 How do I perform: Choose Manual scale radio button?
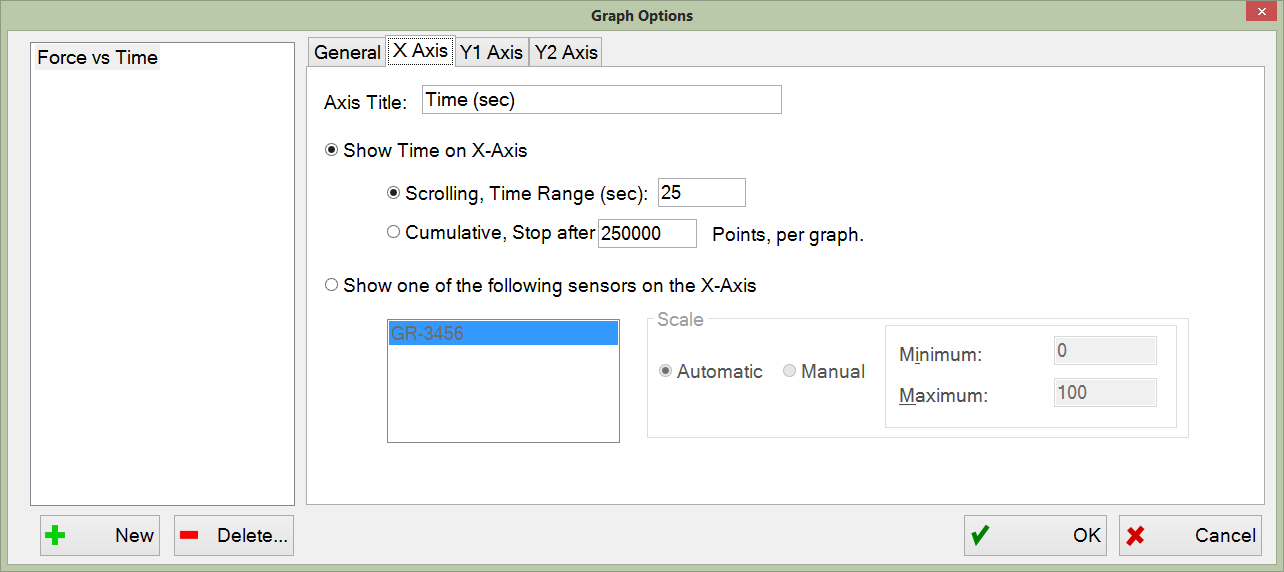point(823,371)
